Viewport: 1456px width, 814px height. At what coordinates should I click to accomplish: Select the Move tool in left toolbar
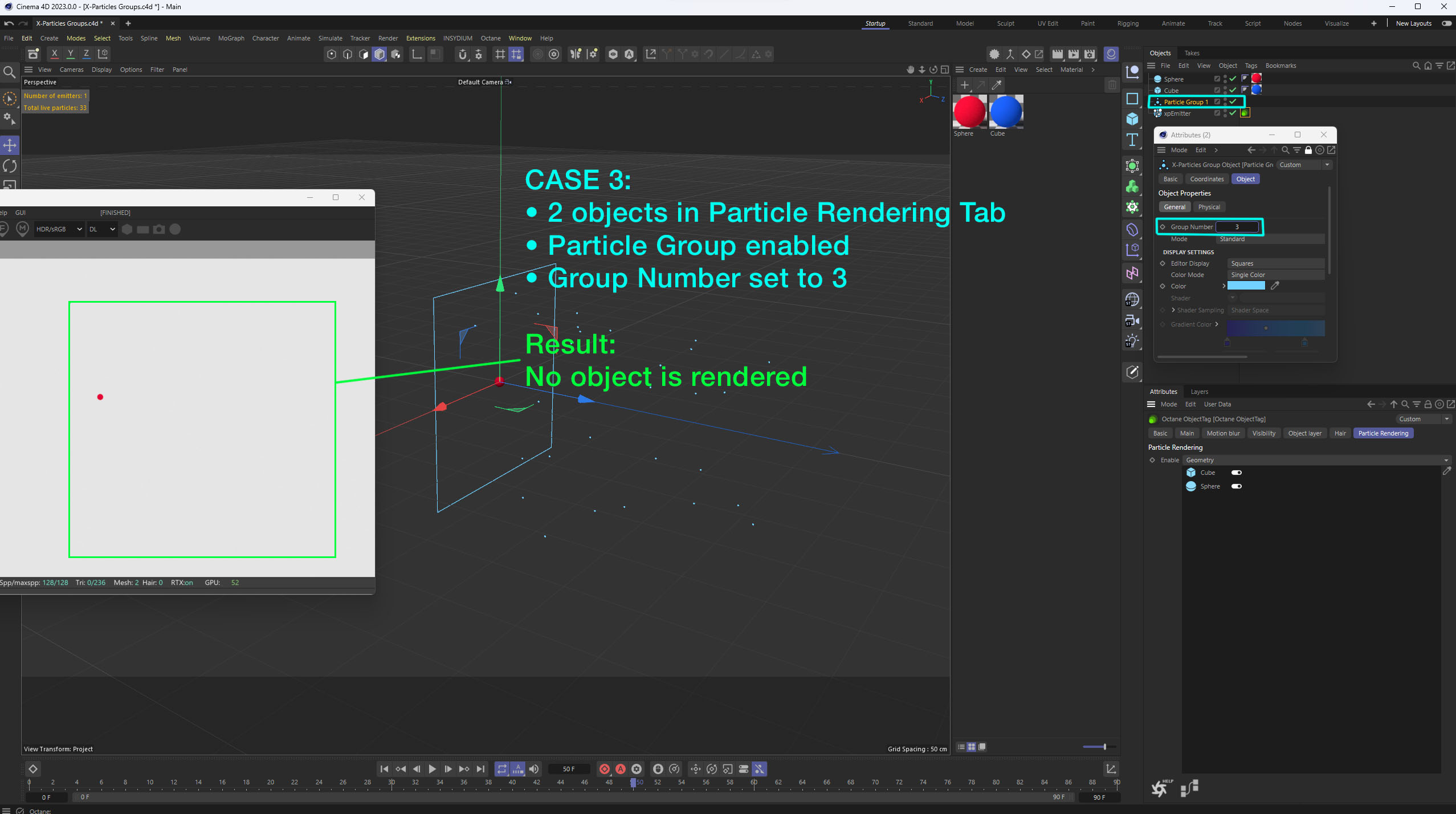(x=10, y=145)
